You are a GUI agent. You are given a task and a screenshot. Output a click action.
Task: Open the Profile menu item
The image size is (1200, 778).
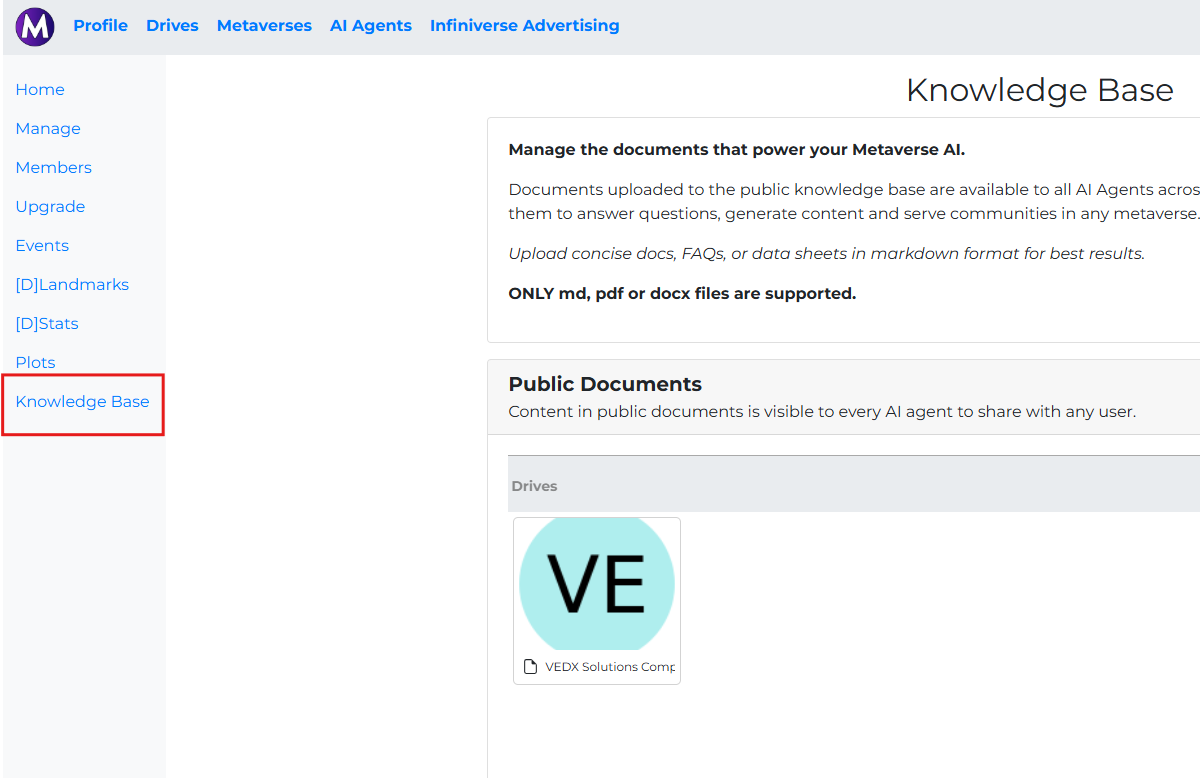click(x=100, y=25)
